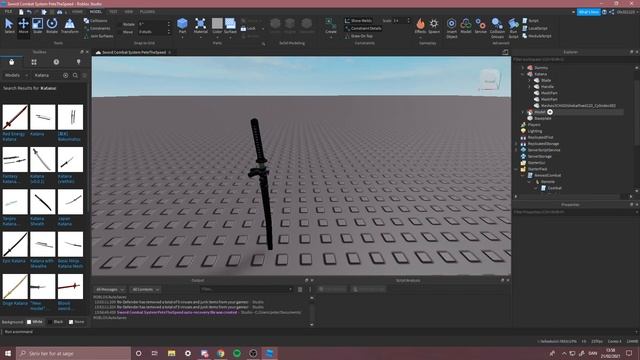This screenshot has width=640, height=360.
Task: Expand the Blade item in Explorer
Action: pos(529,80)
